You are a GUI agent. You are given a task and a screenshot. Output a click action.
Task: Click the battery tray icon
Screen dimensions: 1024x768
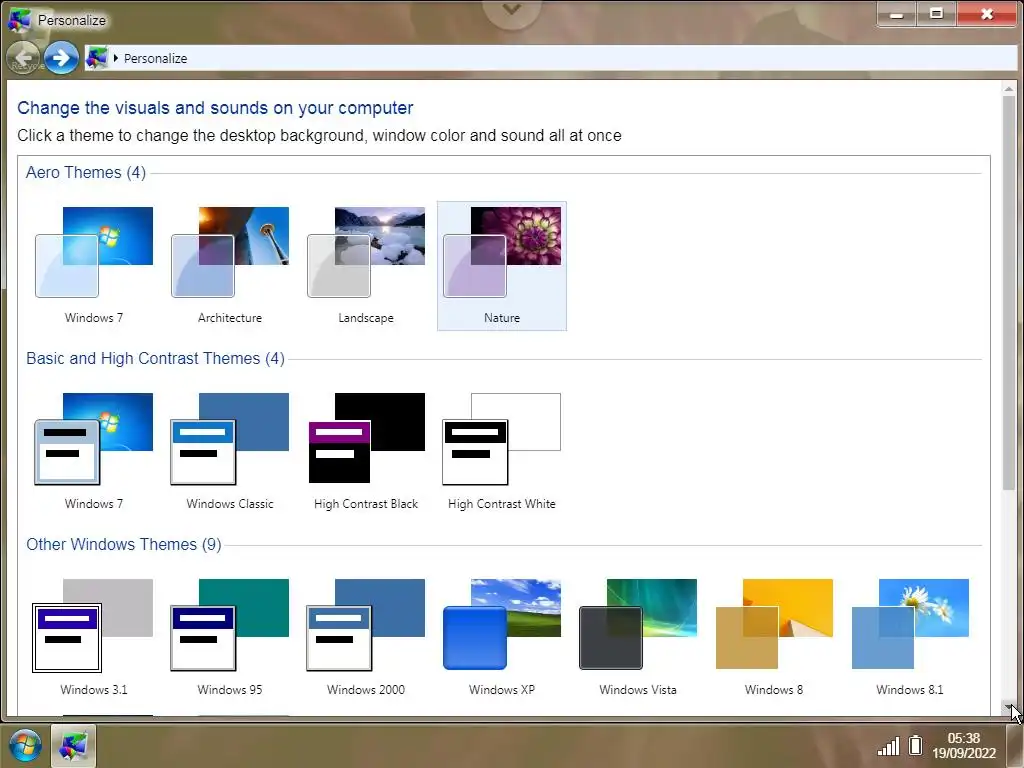[x=916, y=744]
